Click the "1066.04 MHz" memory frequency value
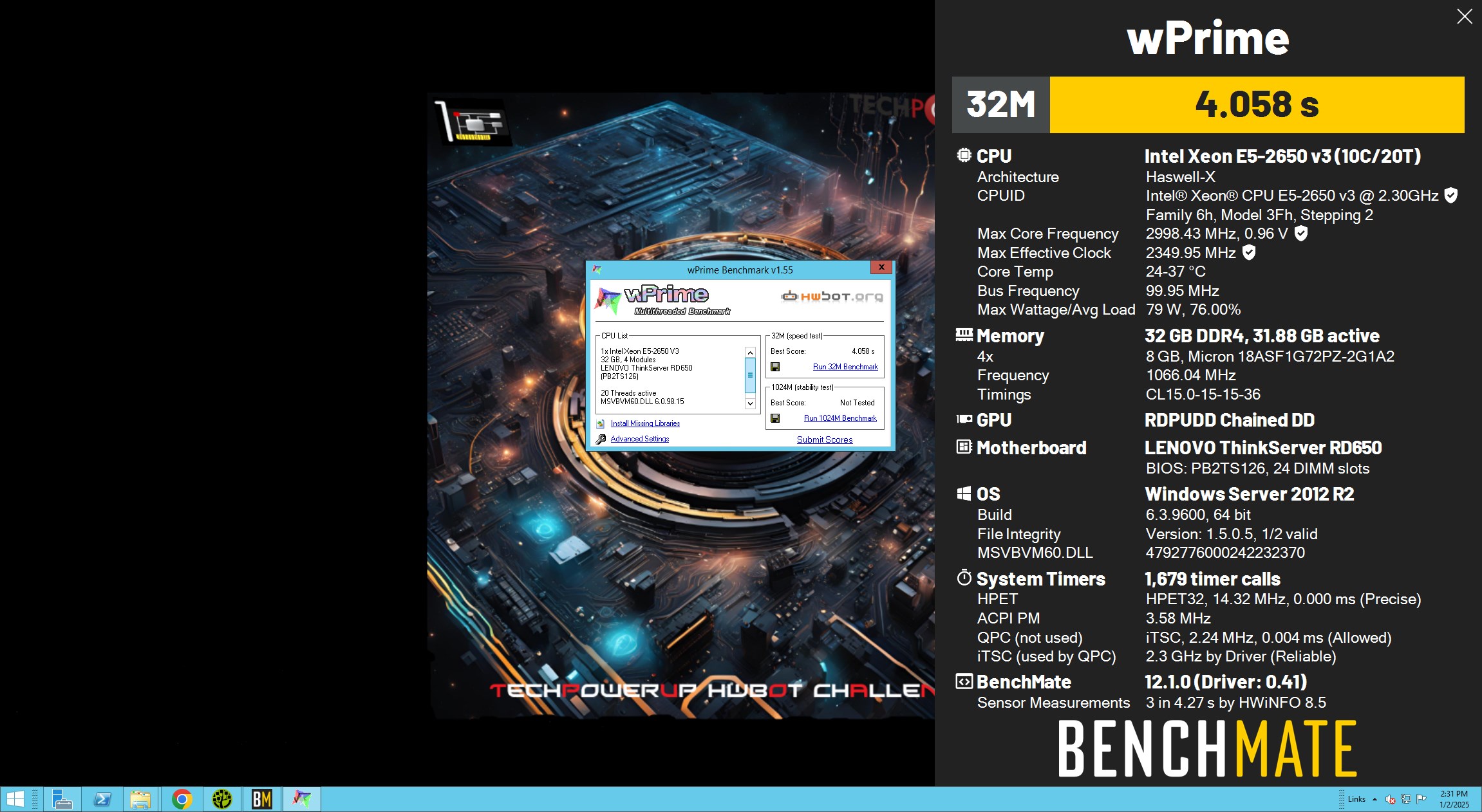 point(1191,375)
